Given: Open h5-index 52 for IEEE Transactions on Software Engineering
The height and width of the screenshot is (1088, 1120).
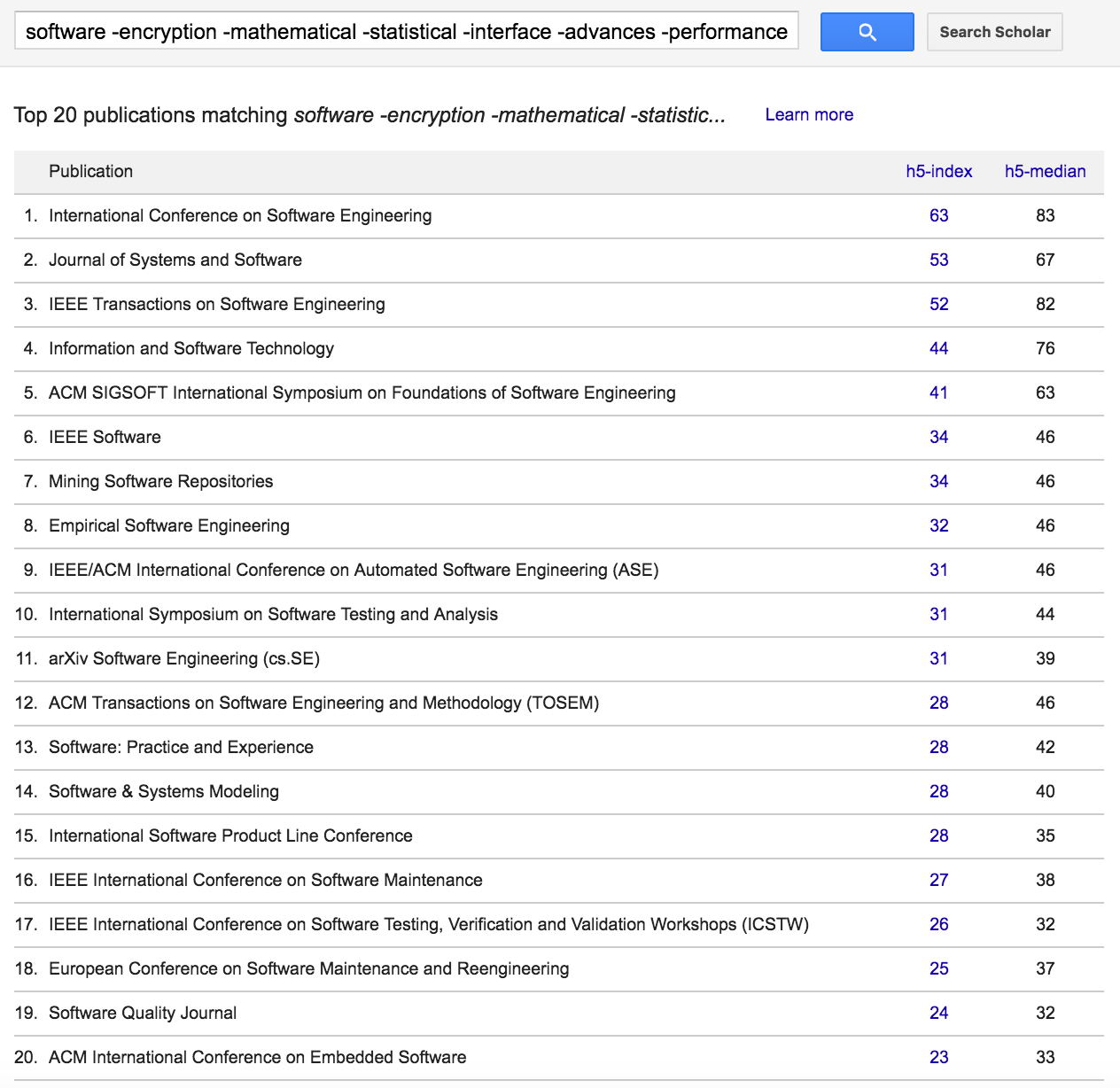Looking at the screenshot, I should point(938,304).
